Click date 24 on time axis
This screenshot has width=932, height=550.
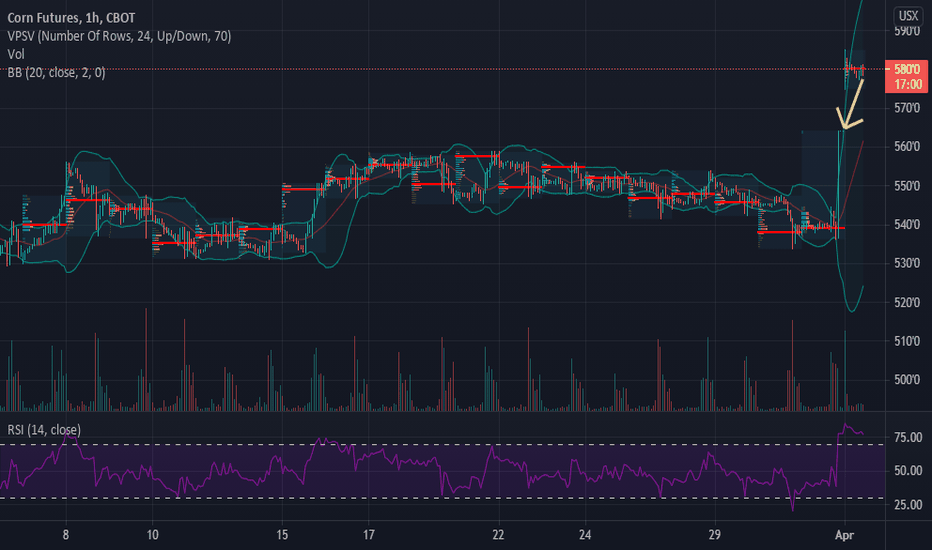(x=585, y=535)
